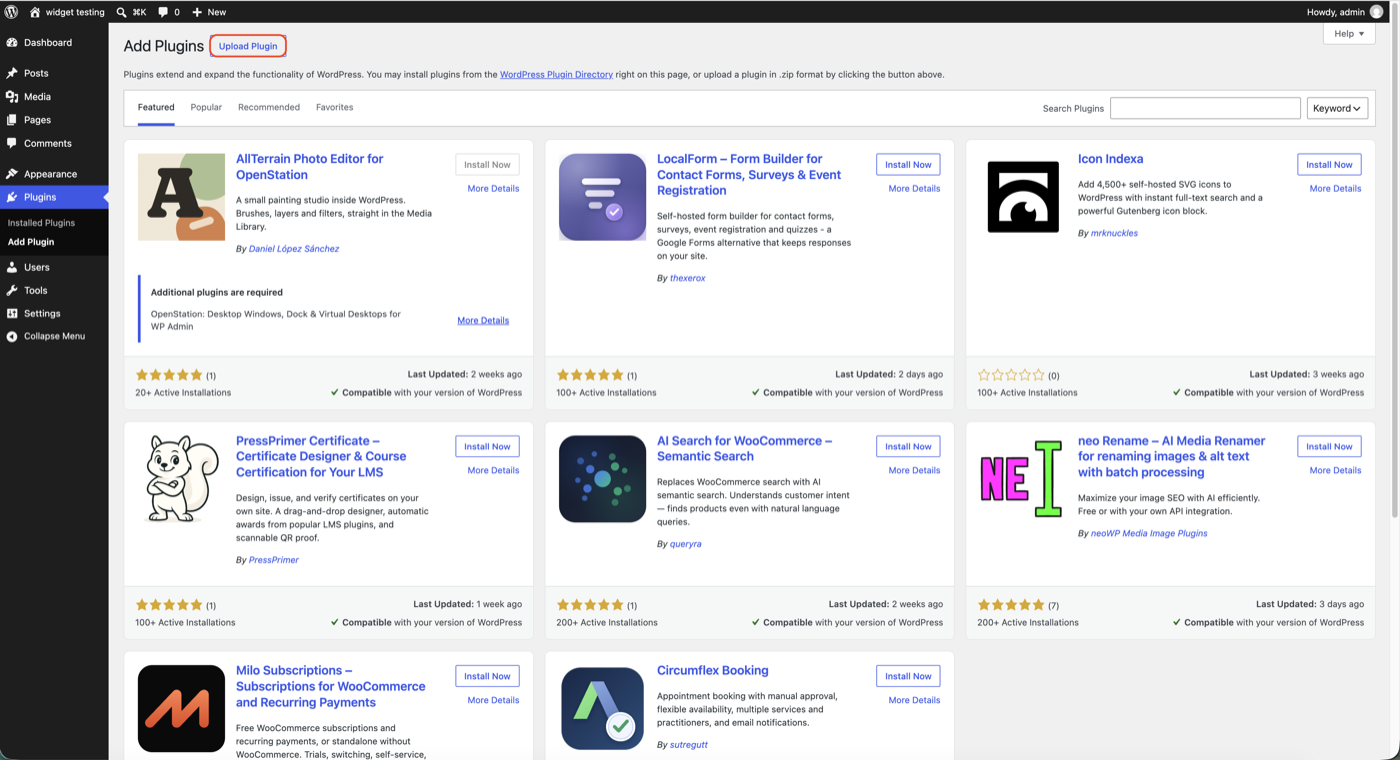
Task: Collapse the admin sidebar menu
Action: pos(54,337)
